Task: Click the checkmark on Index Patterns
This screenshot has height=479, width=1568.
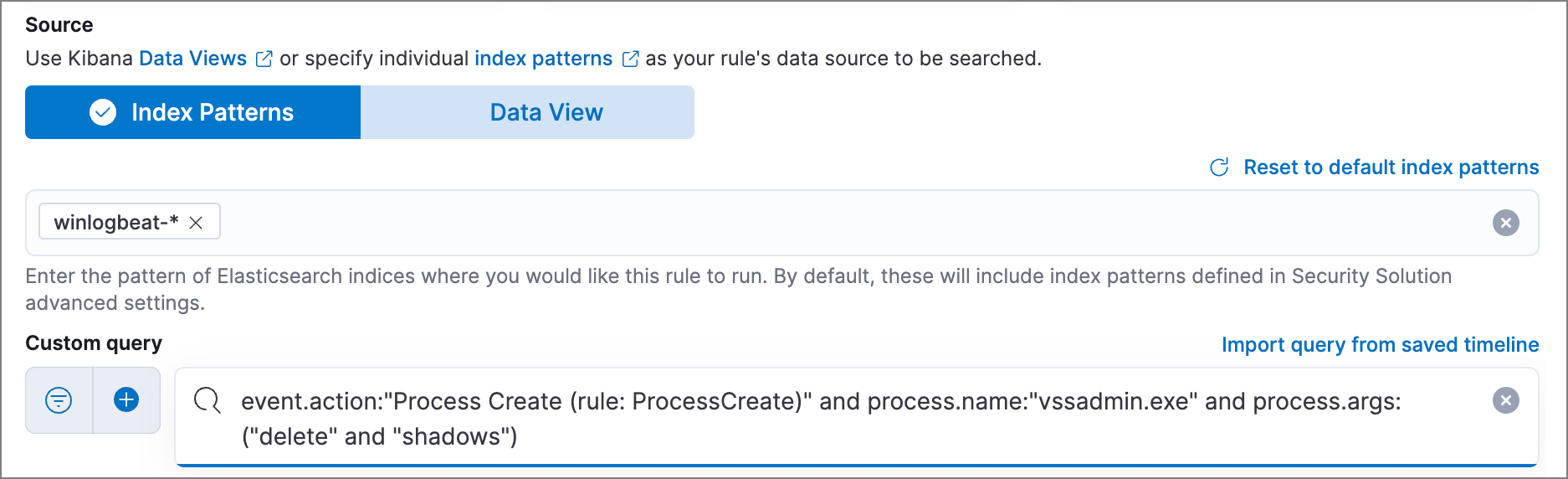Action: (x=103, y=112)
